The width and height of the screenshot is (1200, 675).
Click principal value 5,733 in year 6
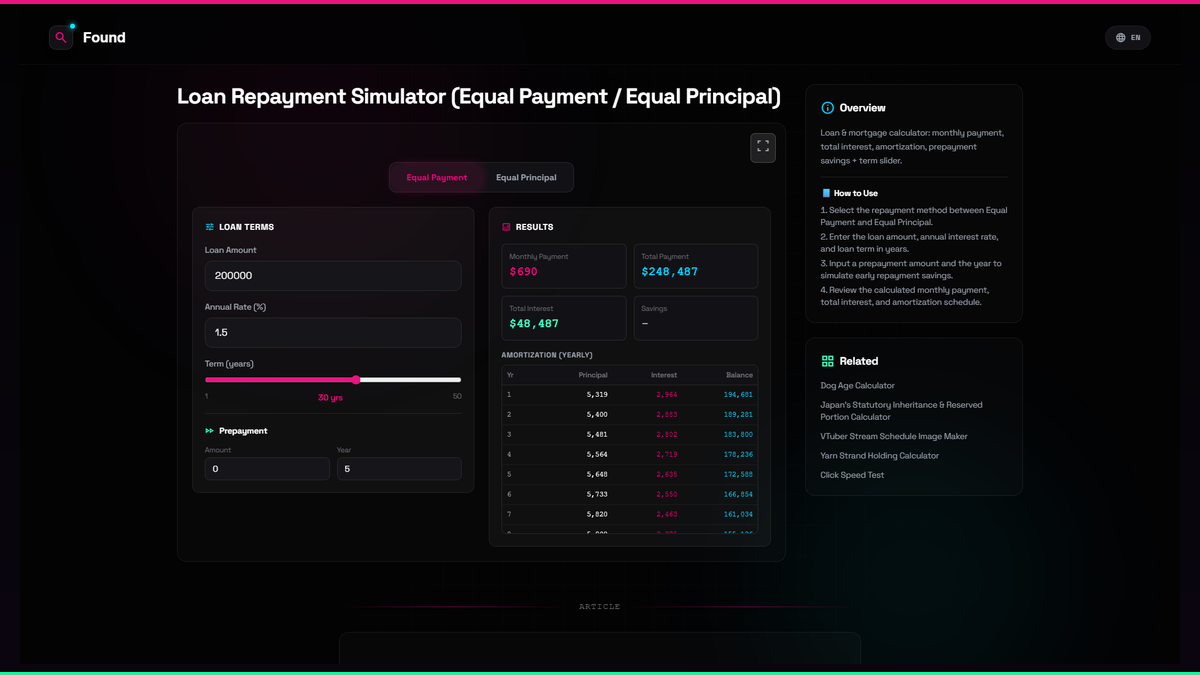pos(597,495)
